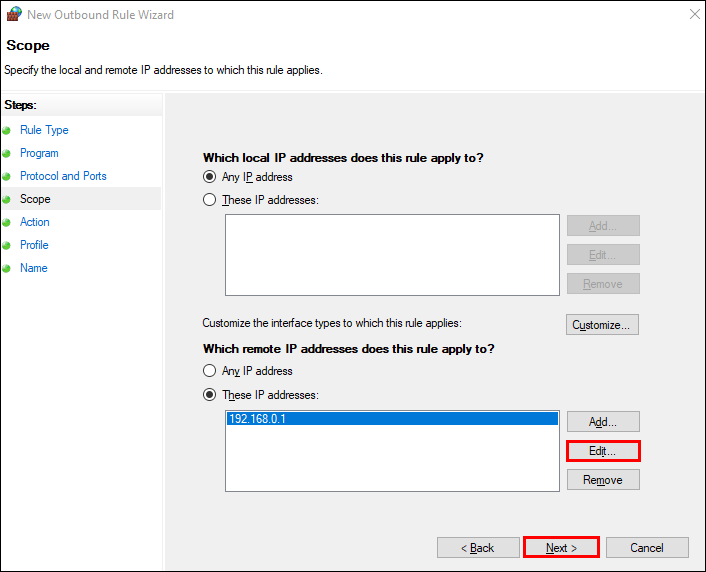Select local 'Any IP address' radio option

(x=209, y=177)
